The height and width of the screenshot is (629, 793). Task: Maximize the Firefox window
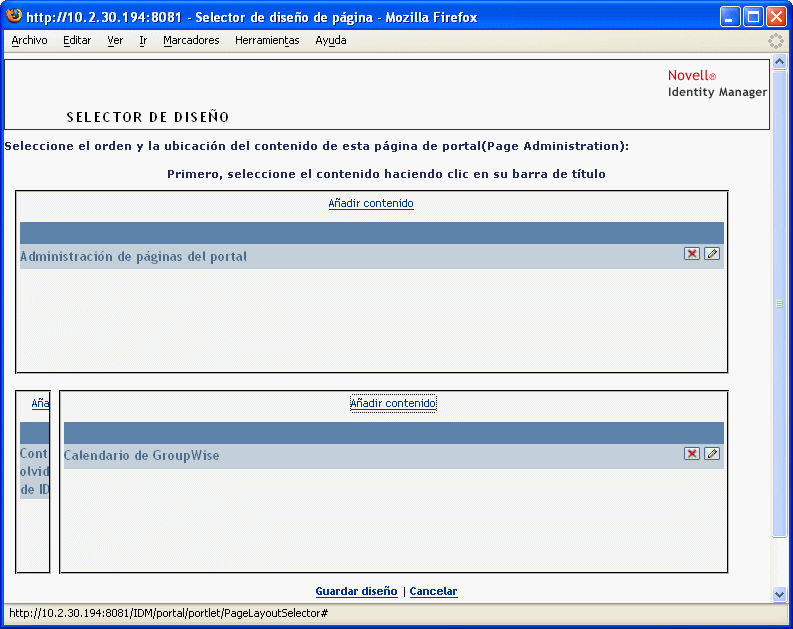point(753,17)
